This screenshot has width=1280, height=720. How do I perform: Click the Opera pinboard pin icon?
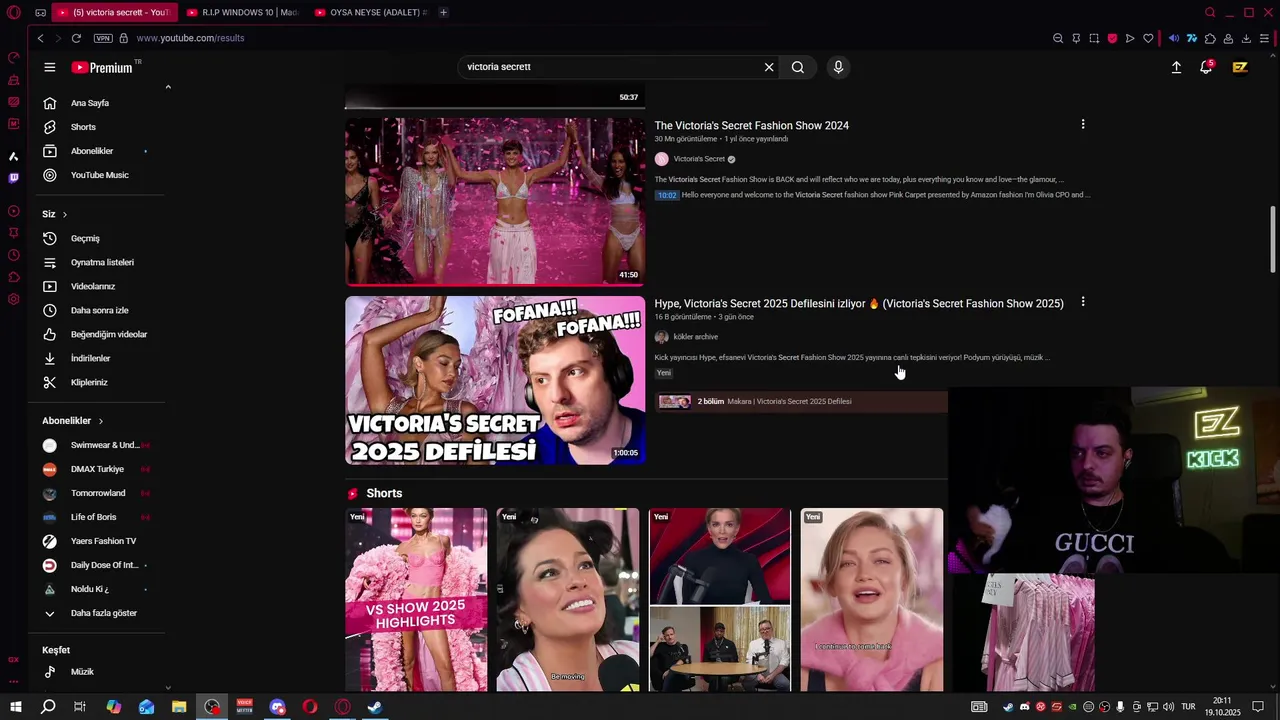click(1076, 38)
